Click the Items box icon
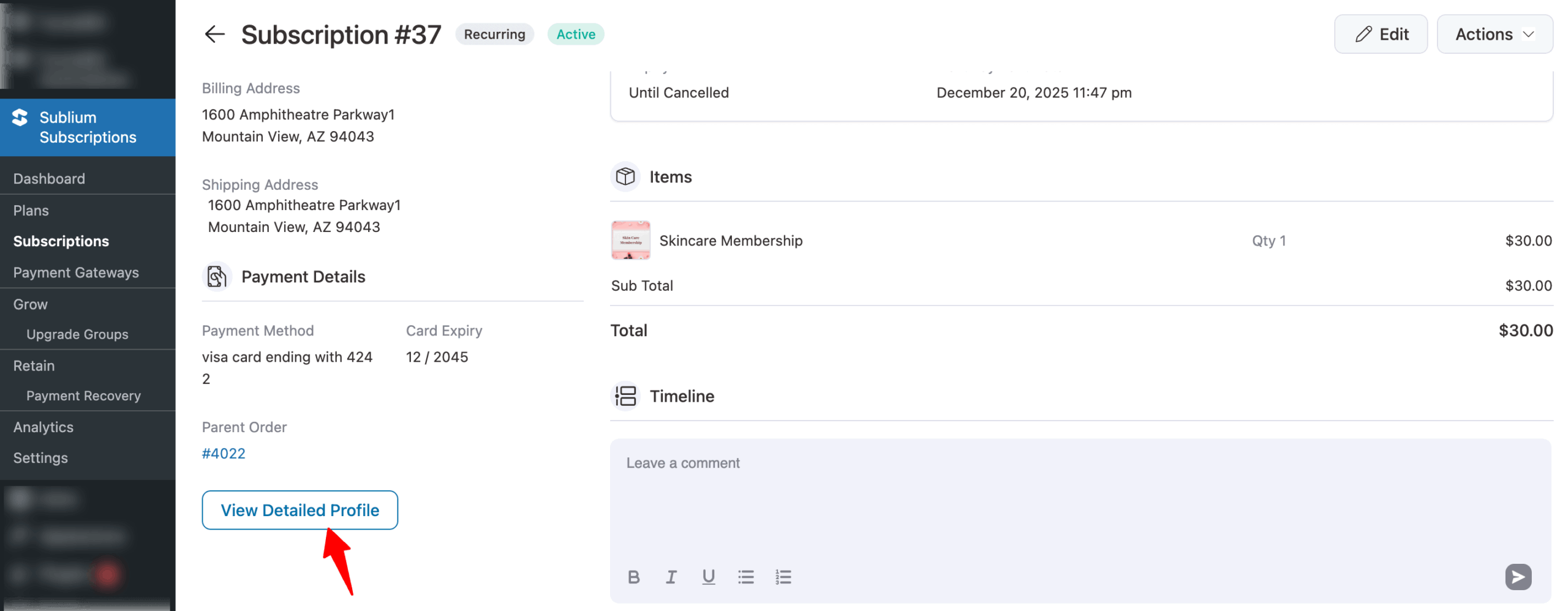The height and width of the screenshot is (611, 1568). pyautogui.click(x=625, y=177)
